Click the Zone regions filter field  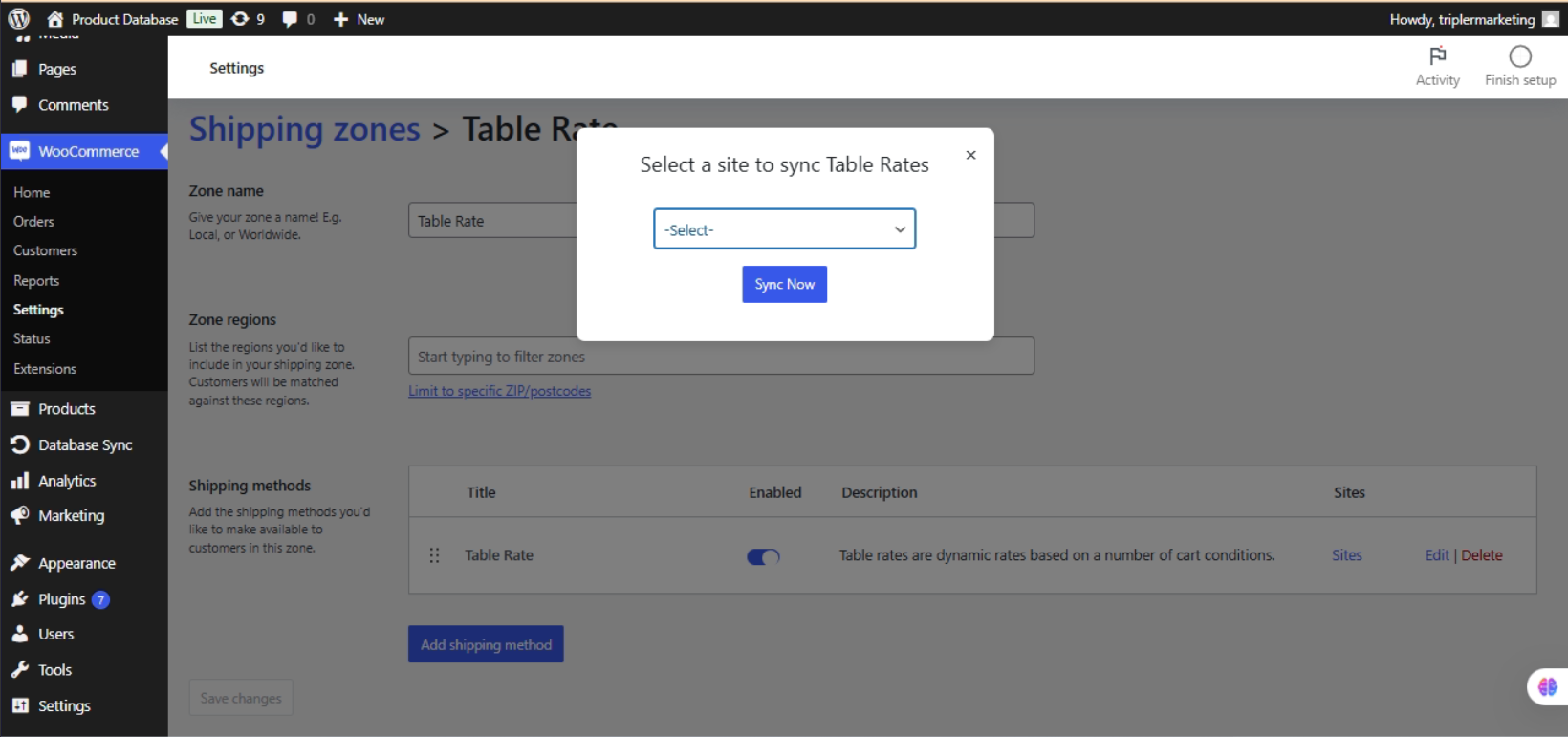pyautogui.click(x=721, y=357)
